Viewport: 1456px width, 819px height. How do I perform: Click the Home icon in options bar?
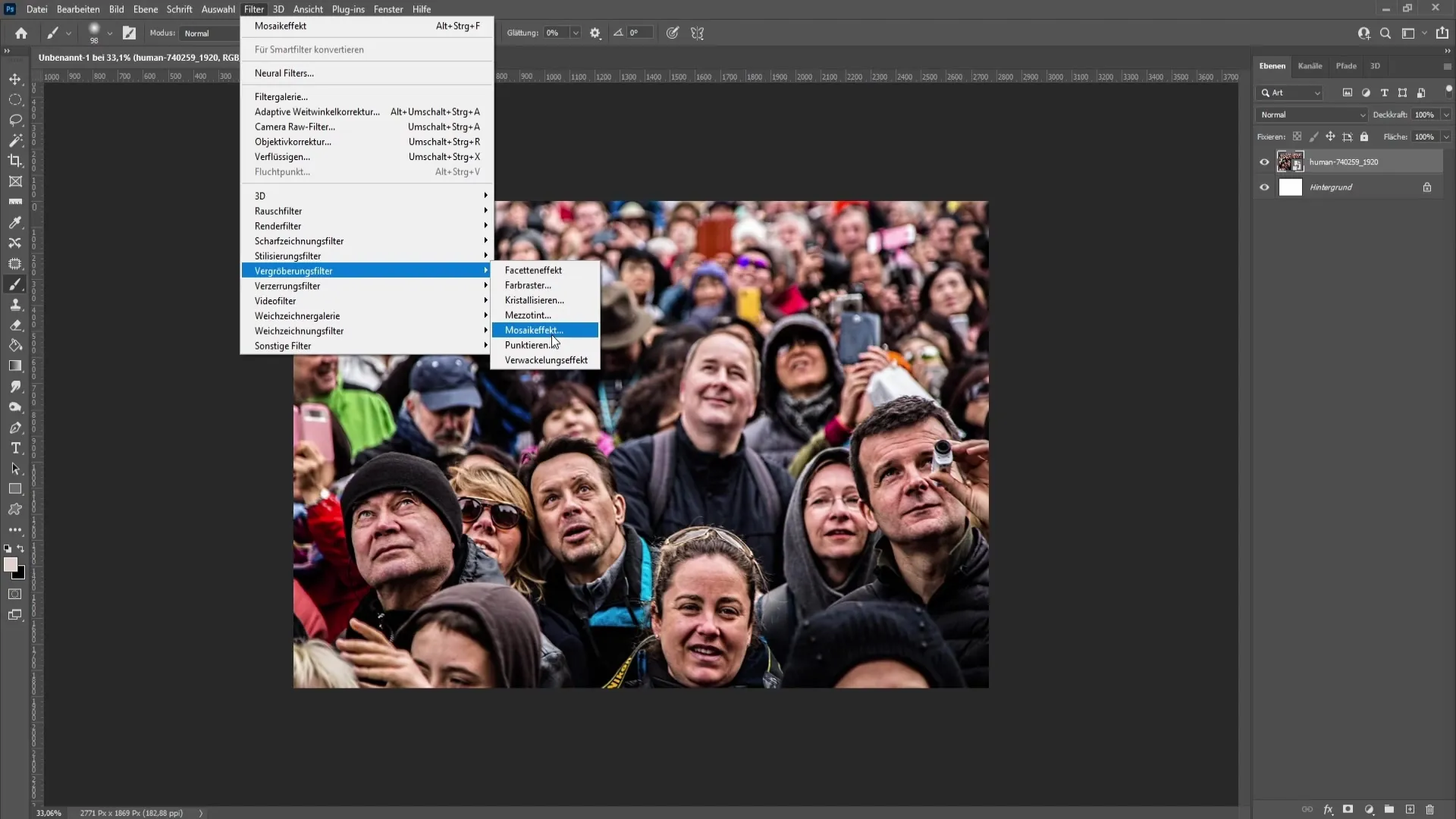[21, 33]
